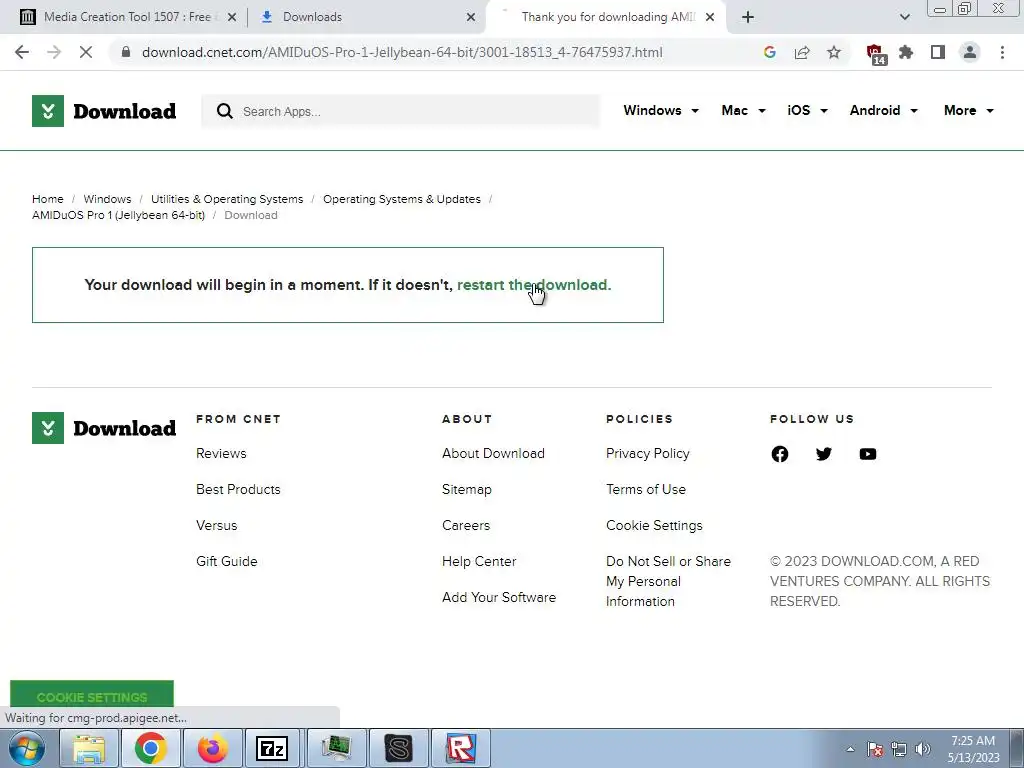Open About Download link
The width and height of the screenshot is (1024, 768).
[493, 453]
